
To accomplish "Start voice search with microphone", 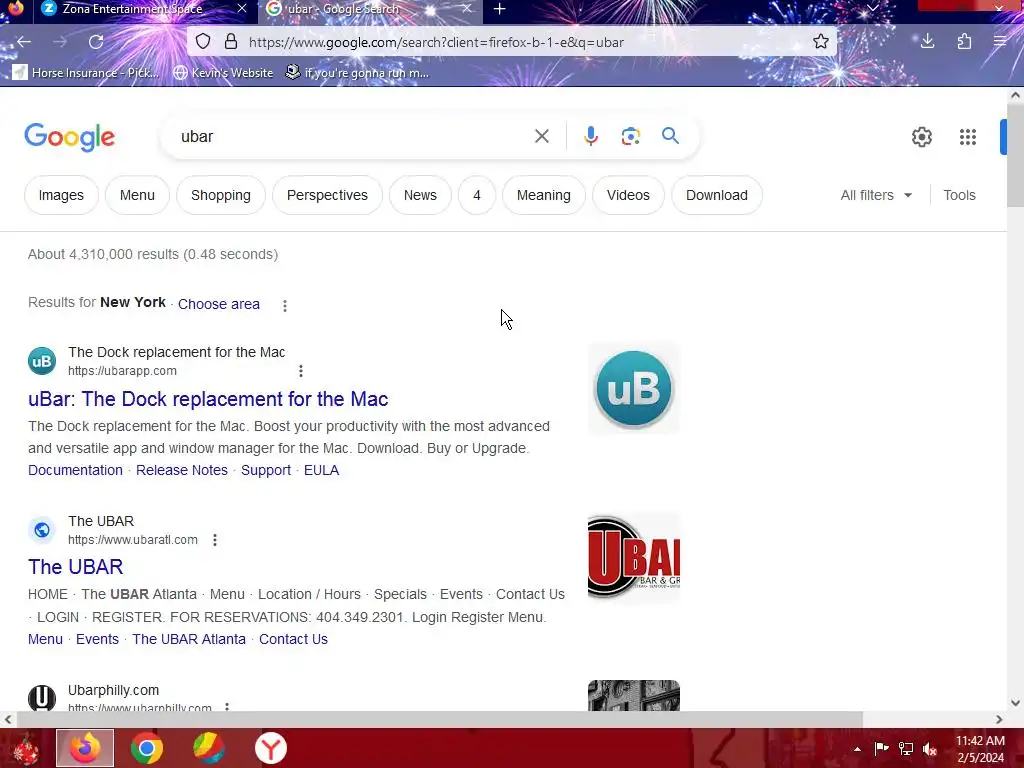I will pyautogui.click(x=590, y=136).
